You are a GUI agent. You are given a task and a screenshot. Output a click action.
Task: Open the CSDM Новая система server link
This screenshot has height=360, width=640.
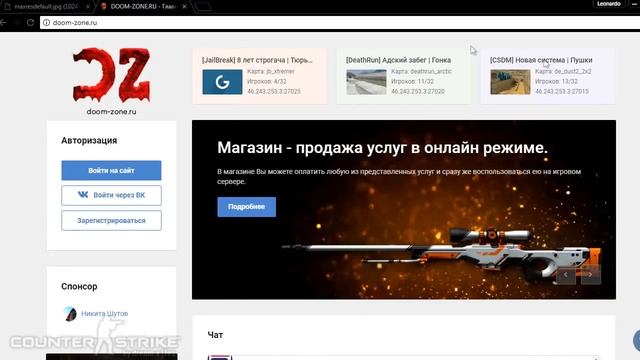[541, 60]
